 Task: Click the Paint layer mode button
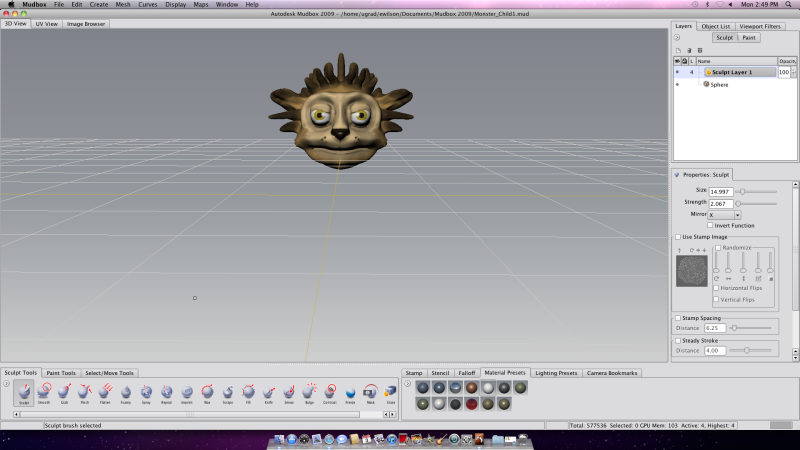click(x=748, y=37)
